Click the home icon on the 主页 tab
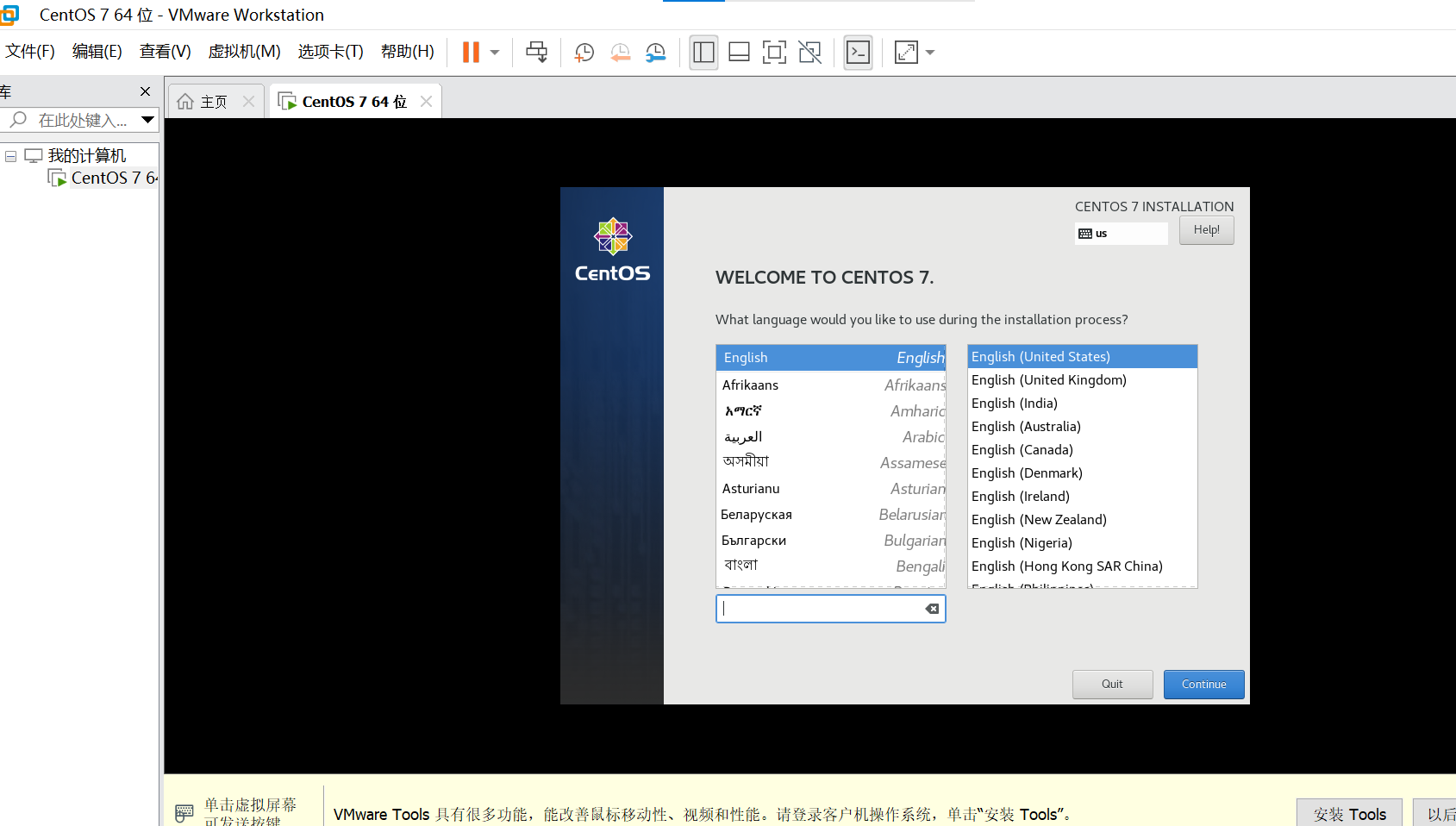Screen dimensions: 1456x826 click(x=185, y=102)
